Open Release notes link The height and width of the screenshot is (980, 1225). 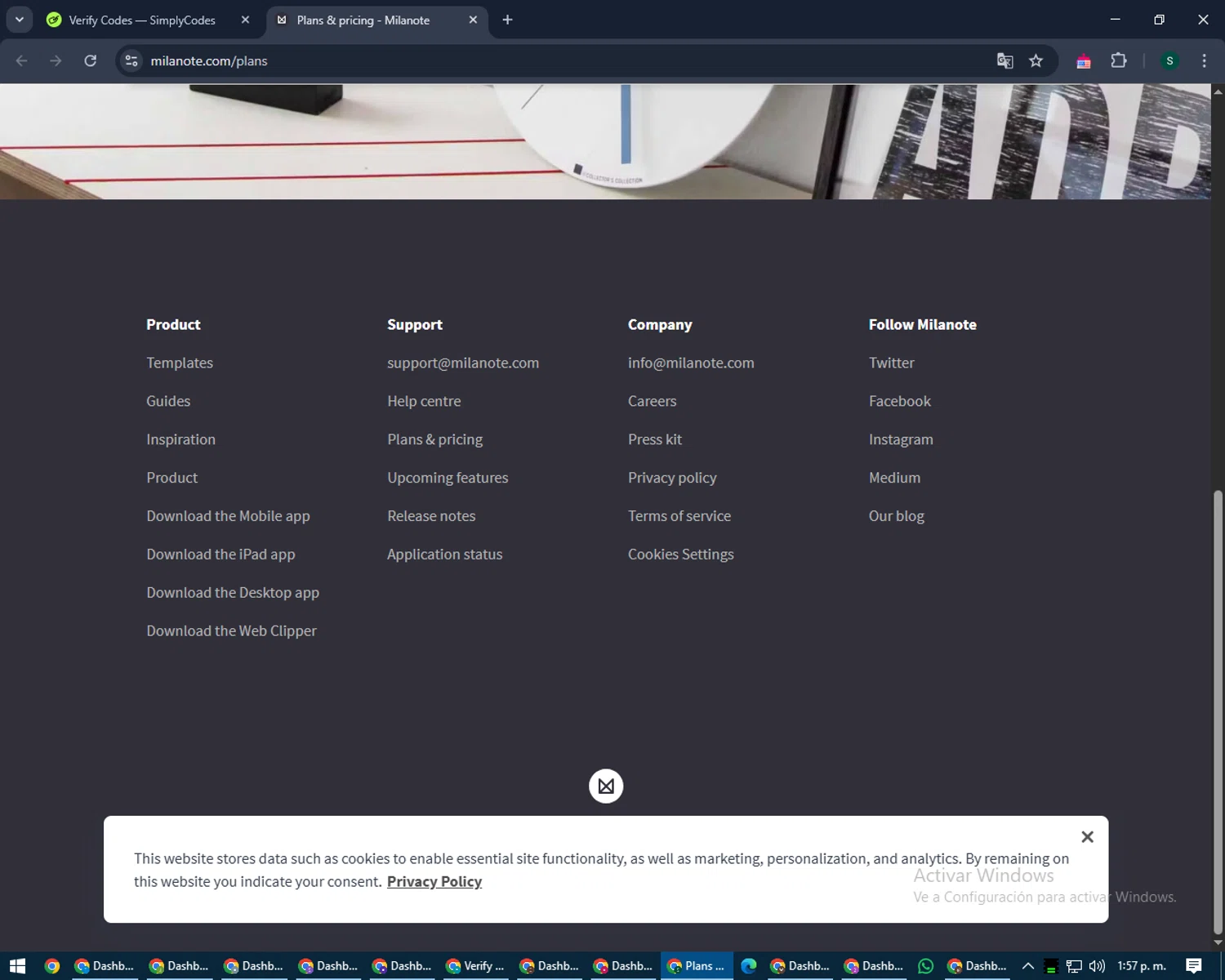pyautogui.click(x=431, y=516)
